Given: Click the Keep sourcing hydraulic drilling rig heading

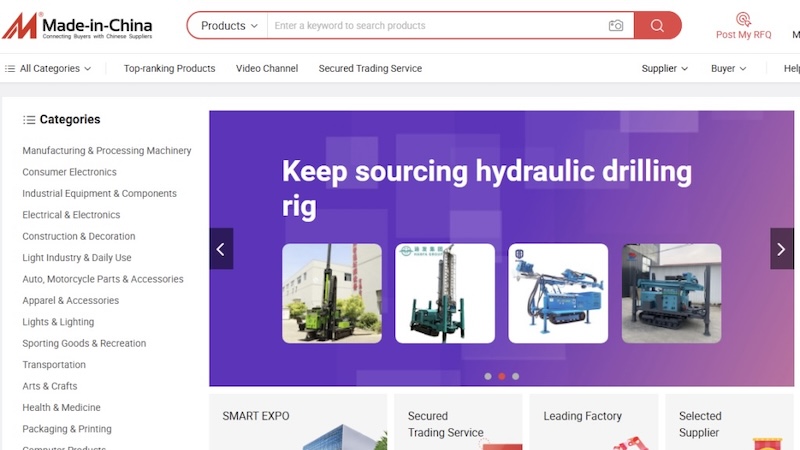Looking at the screenshot, I should pos(487,188).
